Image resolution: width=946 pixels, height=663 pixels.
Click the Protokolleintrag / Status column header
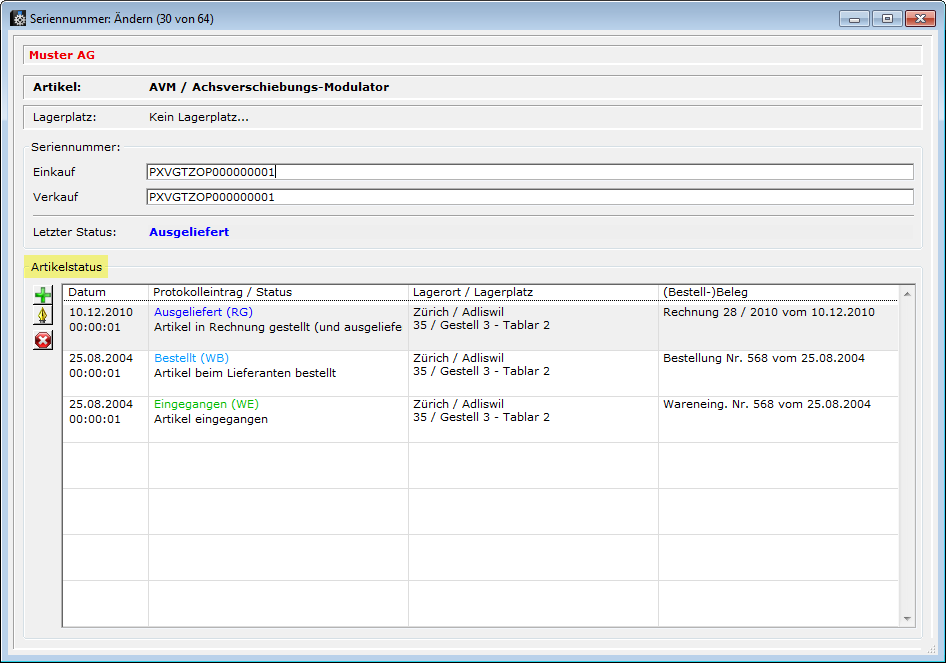(x=278, y=292)
